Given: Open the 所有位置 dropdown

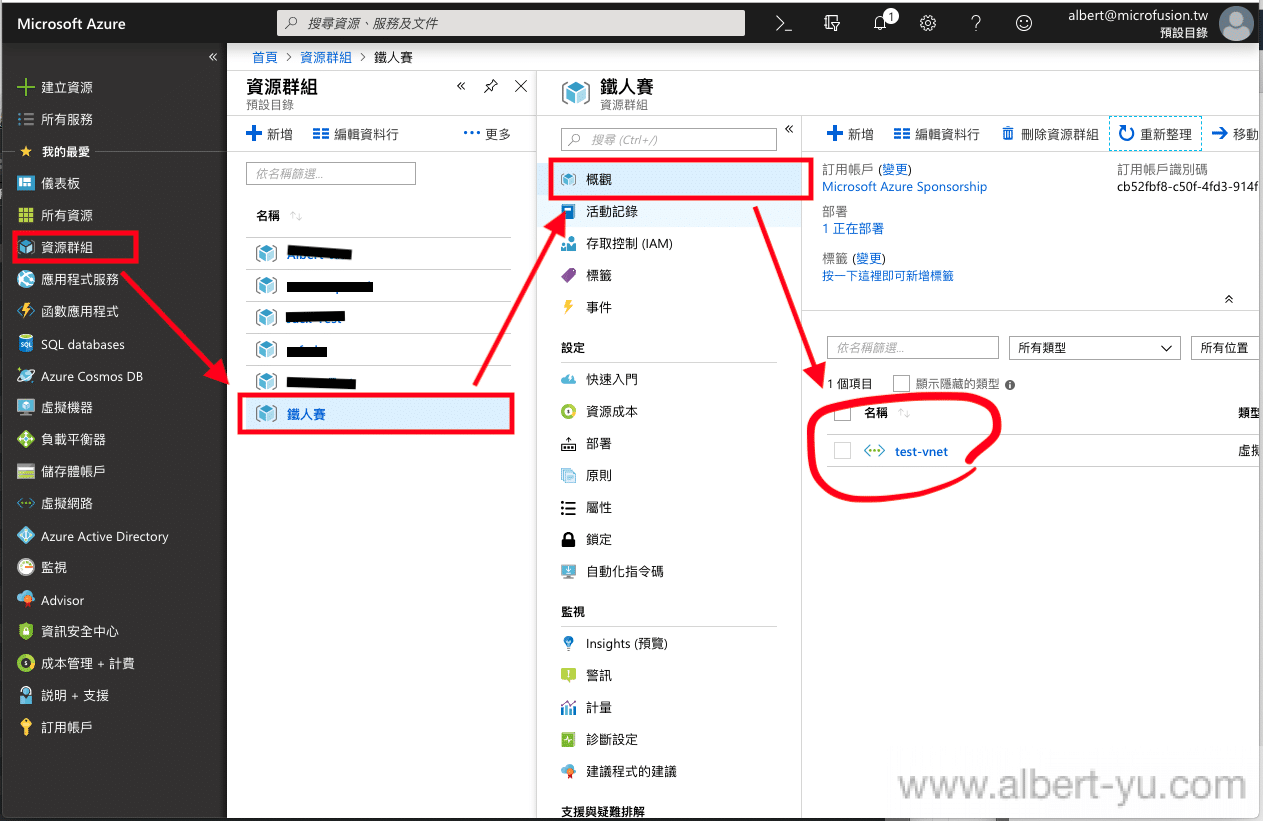Looking at the screenshot, I should point(1225,347).
